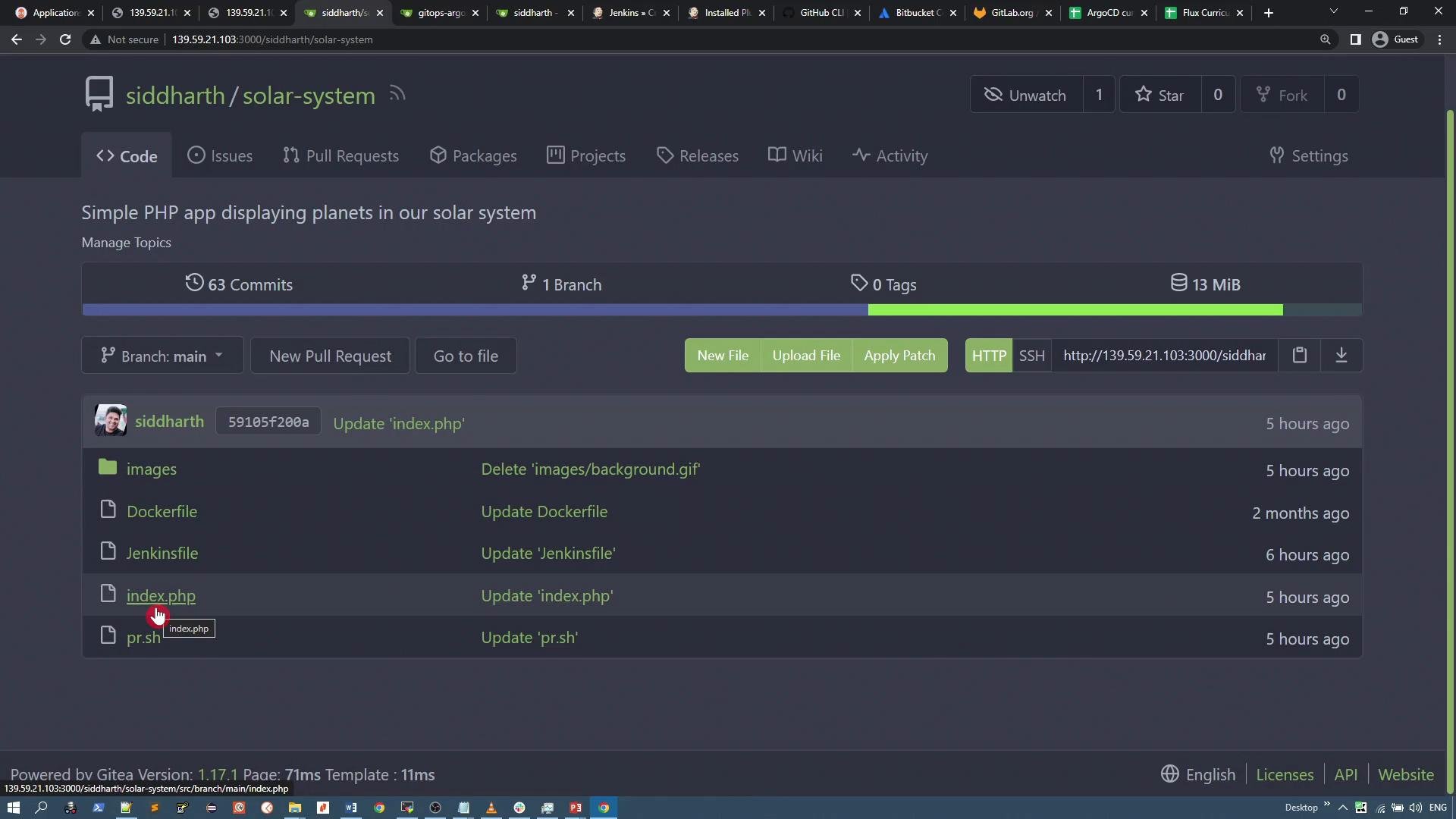Screen dimensions: 1456x819
Task: View the 63 Commits history
Action: pos(239,284)
